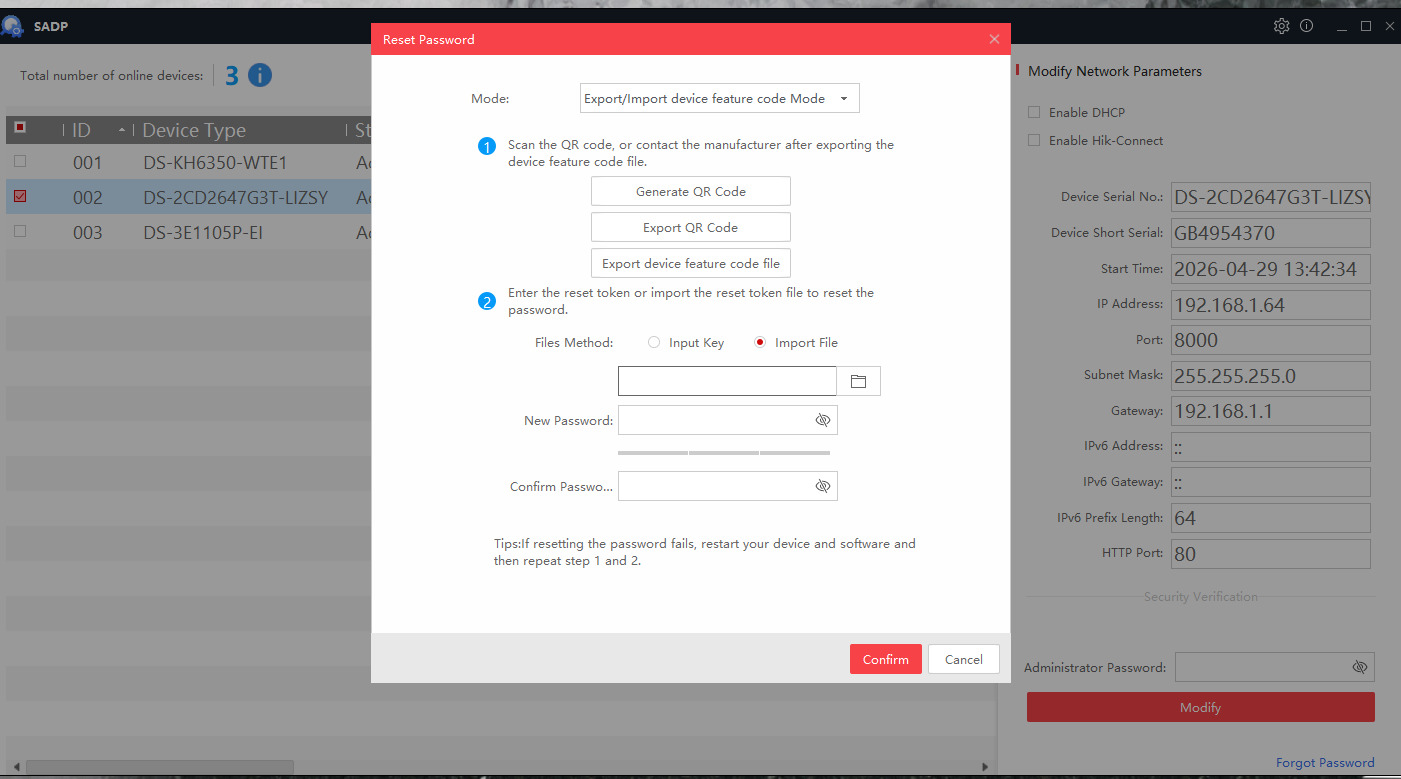
Task: Click the Subnet Mask field 255.255.255.0
Action: point(1270,375)
